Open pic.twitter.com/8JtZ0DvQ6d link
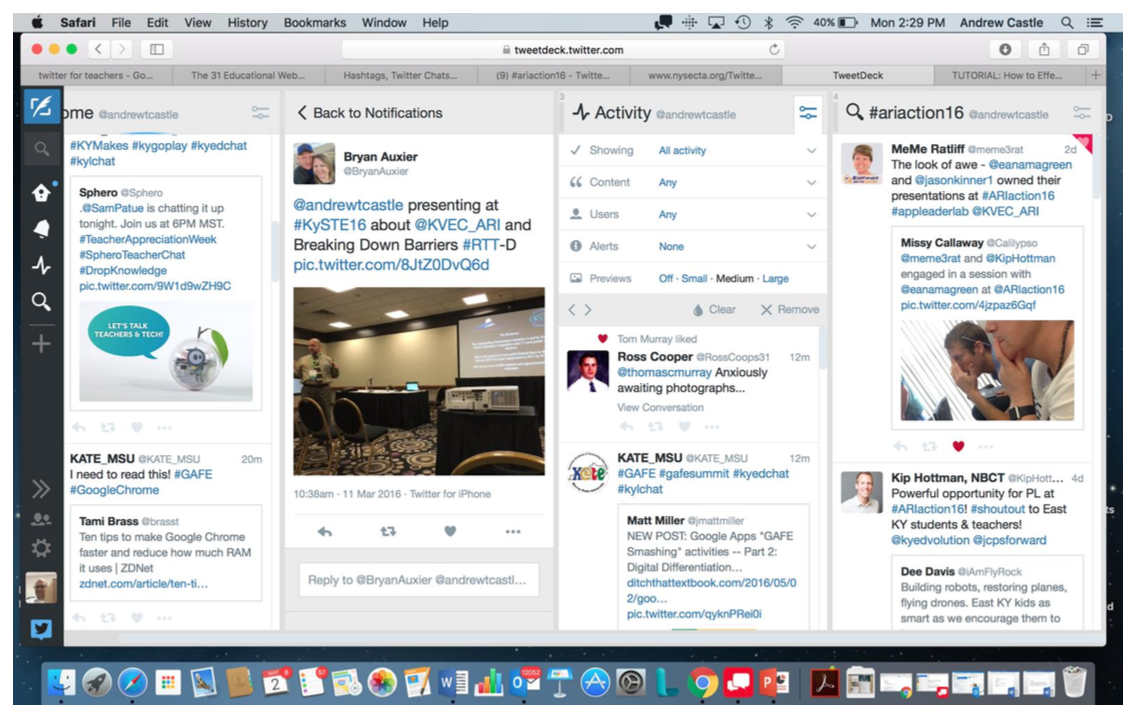Viewport: 1132px width, 715px height. click(391, 265)
